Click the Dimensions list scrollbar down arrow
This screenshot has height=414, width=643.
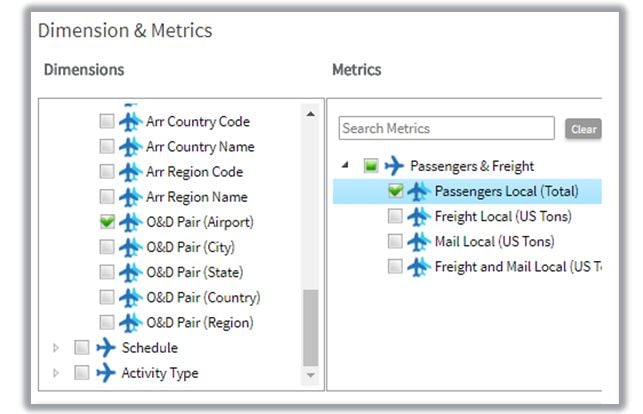tap(309, 374)
